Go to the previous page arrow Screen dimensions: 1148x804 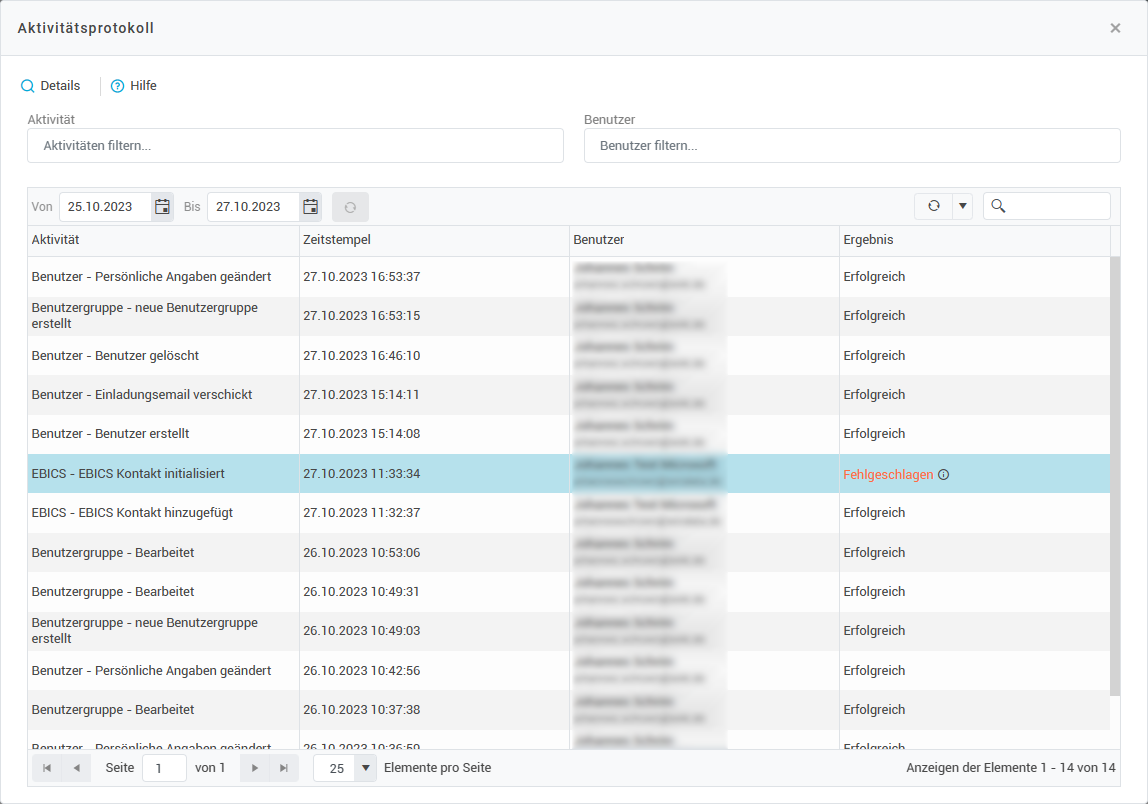pos(76,768)
